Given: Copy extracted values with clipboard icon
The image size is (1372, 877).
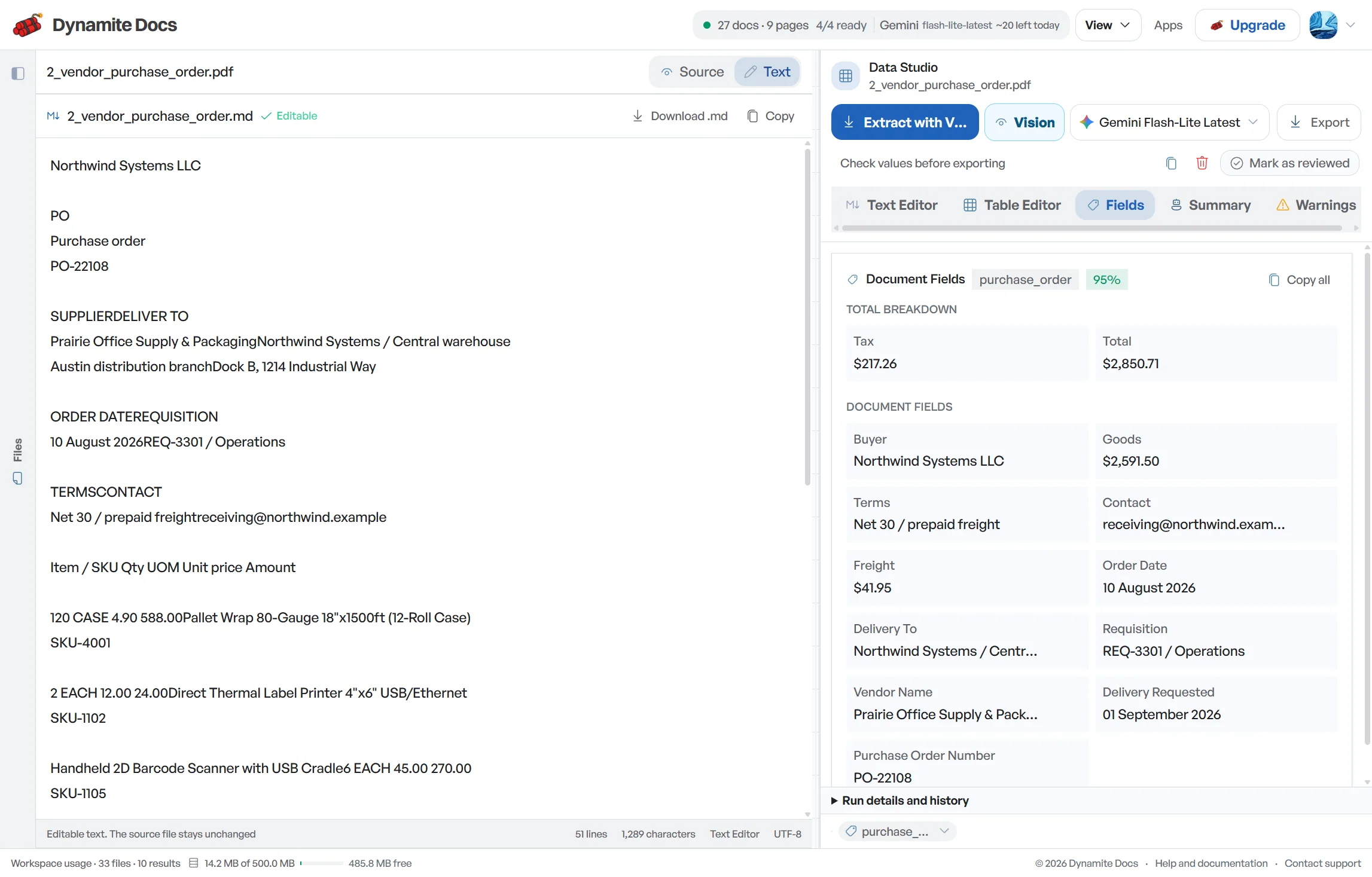Looking at the screenshot, I should pyautogui.click(x=1171, y=163).
